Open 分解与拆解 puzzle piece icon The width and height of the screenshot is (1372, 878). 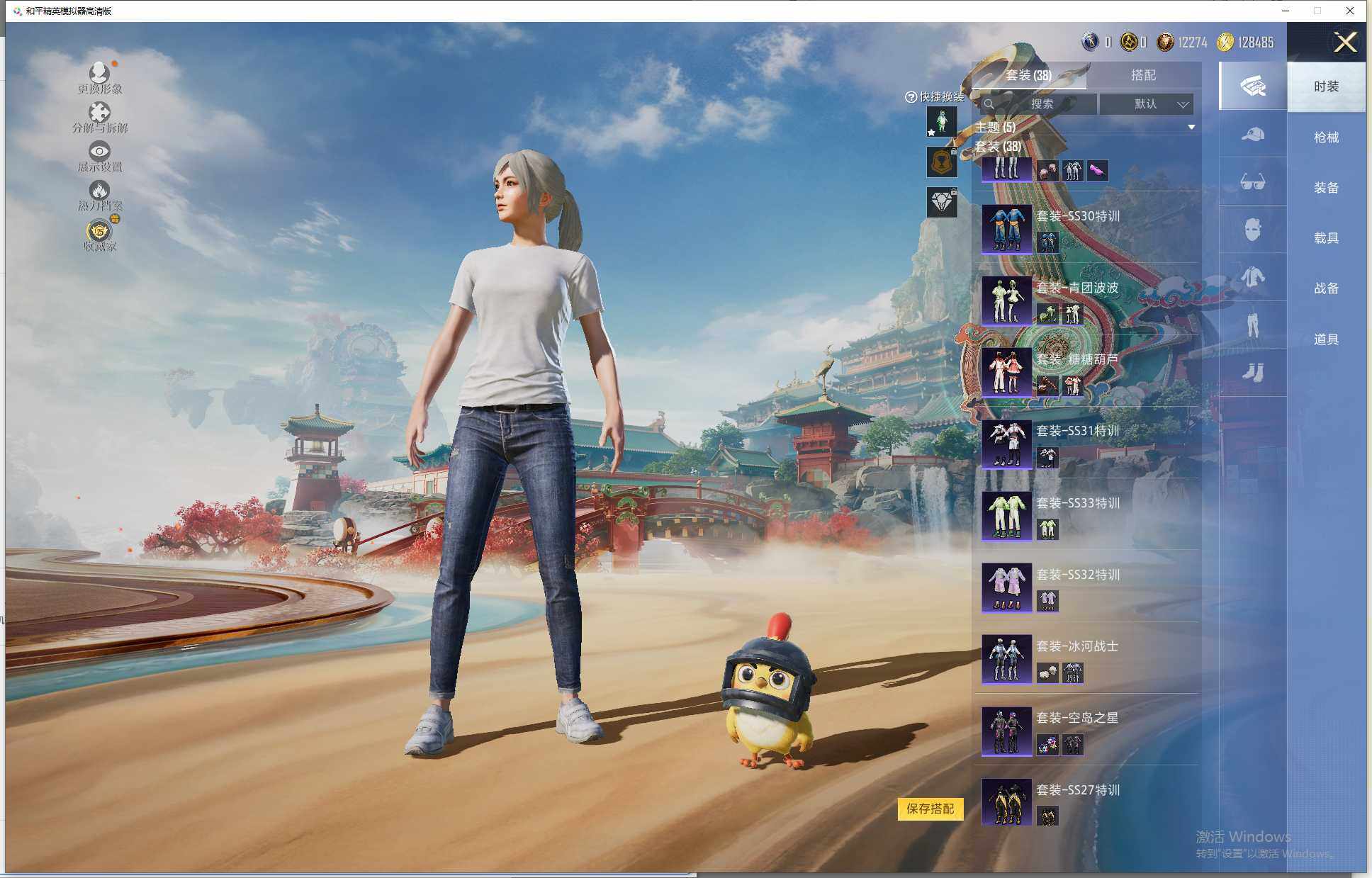(99, 113)
